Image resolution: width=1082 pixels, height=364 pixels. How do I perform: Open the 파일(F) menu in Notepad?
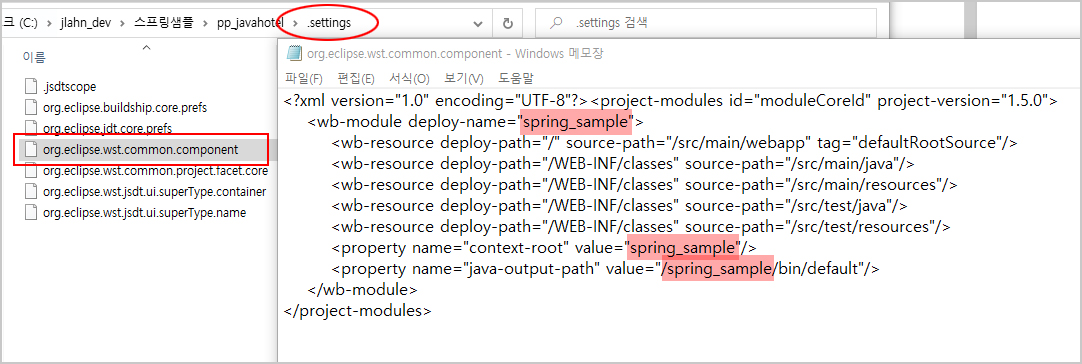click(x=304, y=78)
